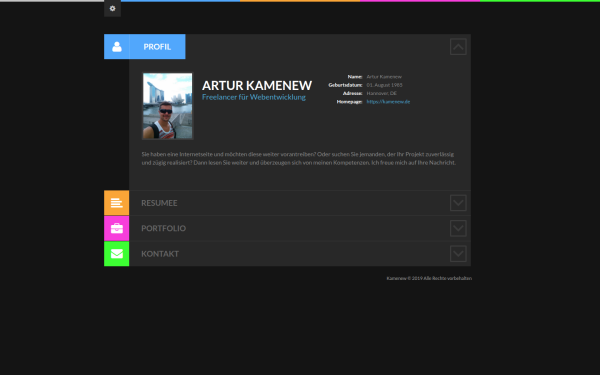The image size is (600, 375).
Task: Click the ARTUR KAMENEW heading
Action: [x=257, y=85]
